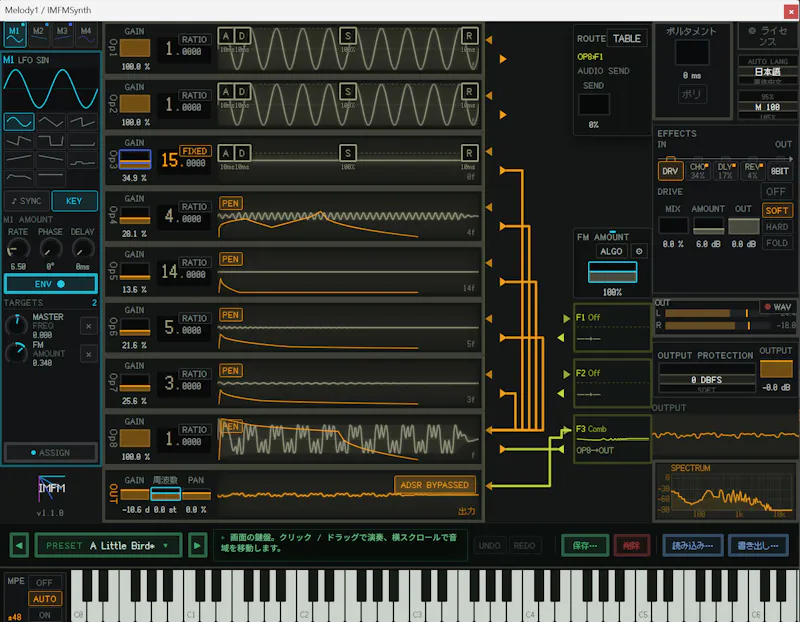Click the 保存 save button
This screenshot has width=800, height=622.
(x=585, y=545)
